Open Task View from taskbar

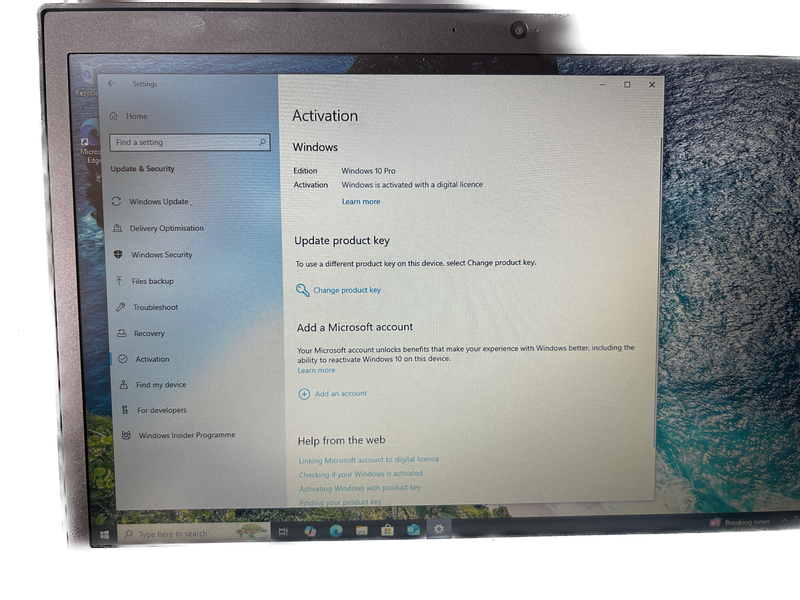tap(283, 532)
